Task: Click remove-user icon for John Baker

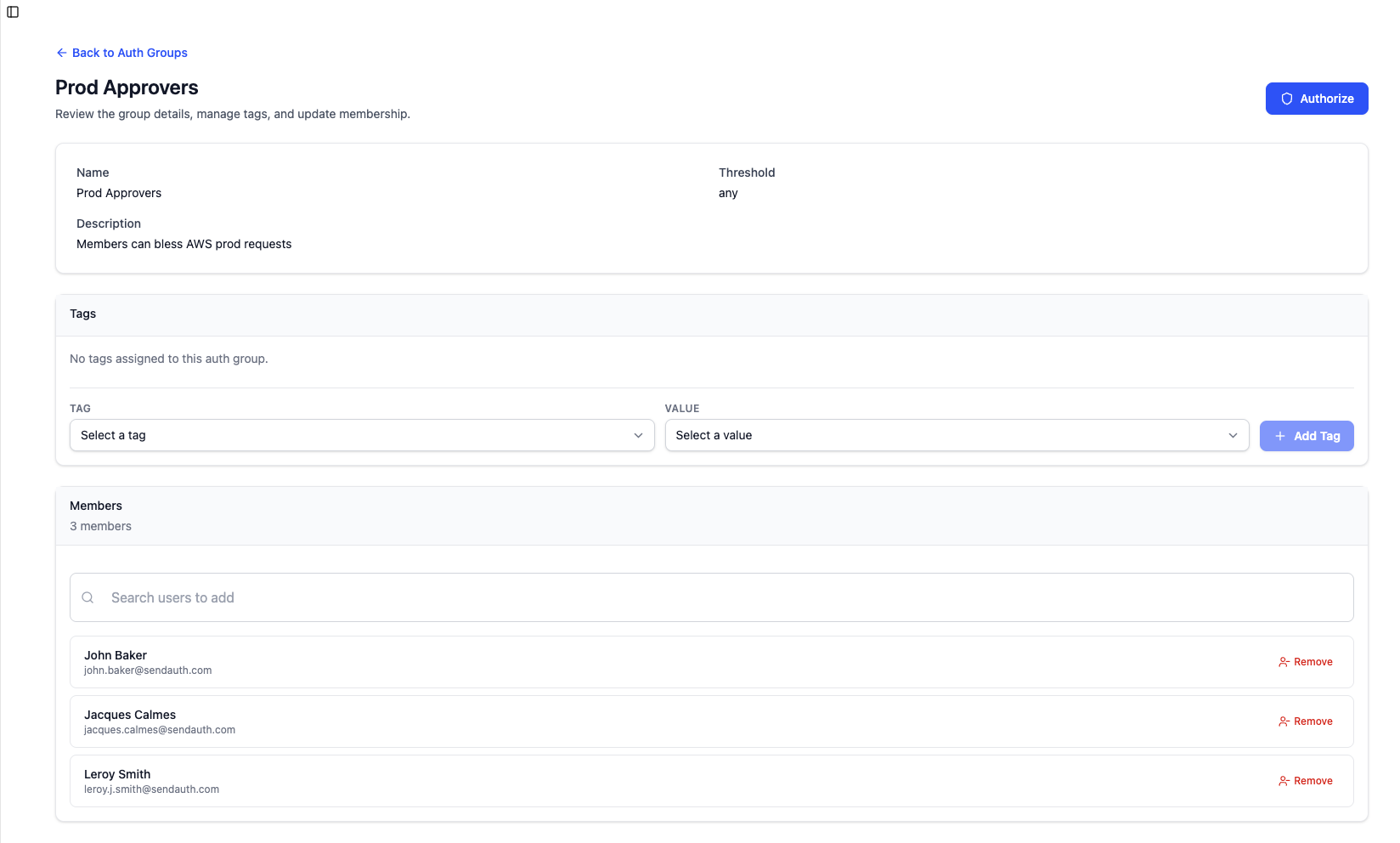Action: 1284,662
